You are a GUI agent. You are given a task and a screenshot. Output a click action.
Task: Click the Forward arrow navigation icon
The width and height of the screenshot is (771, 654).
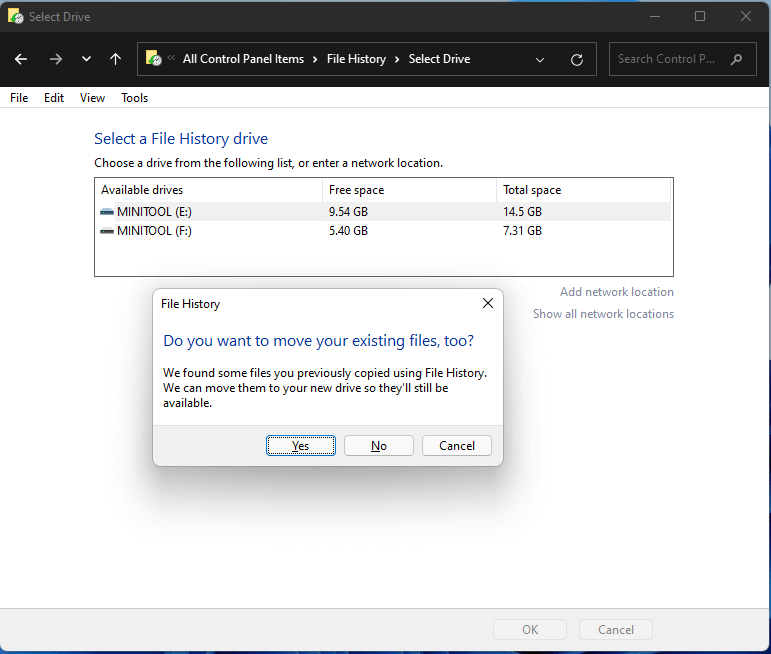[56, 59]
